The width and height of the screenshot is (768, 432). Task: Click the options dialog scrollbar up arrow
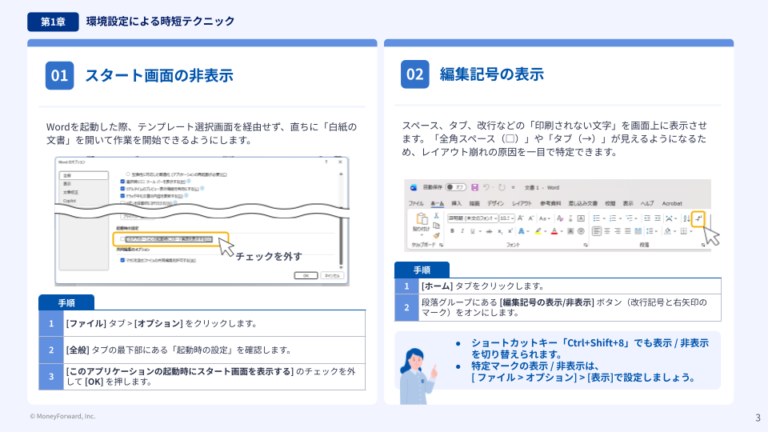pyautogui.click(x=341, y=174)
